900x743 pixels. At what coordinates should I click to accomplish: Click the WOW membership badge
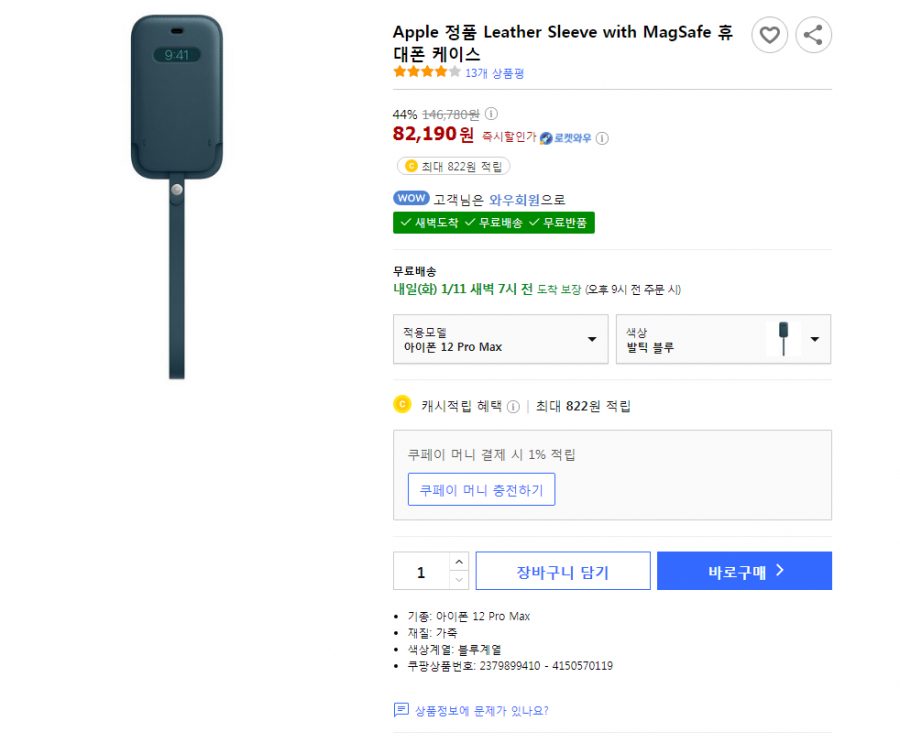pos(411,198)
